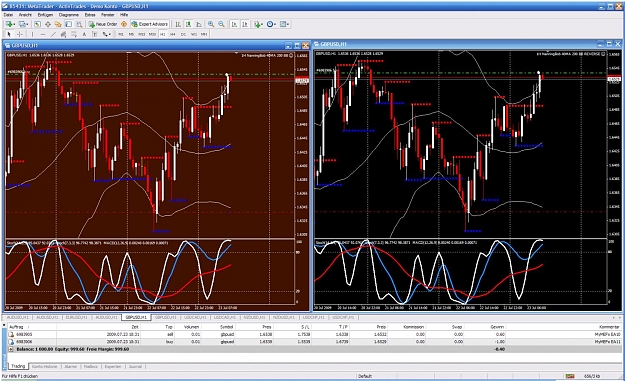Select the text label tool
Screen dimensions: 625x381
[x=94, y=34]
